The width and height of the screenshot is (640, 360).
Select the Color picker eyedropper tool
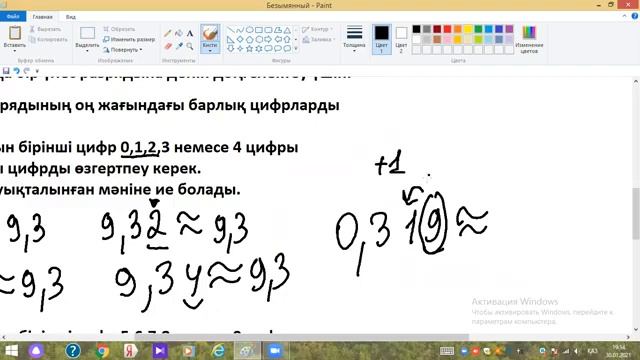(x=179, y=46)
